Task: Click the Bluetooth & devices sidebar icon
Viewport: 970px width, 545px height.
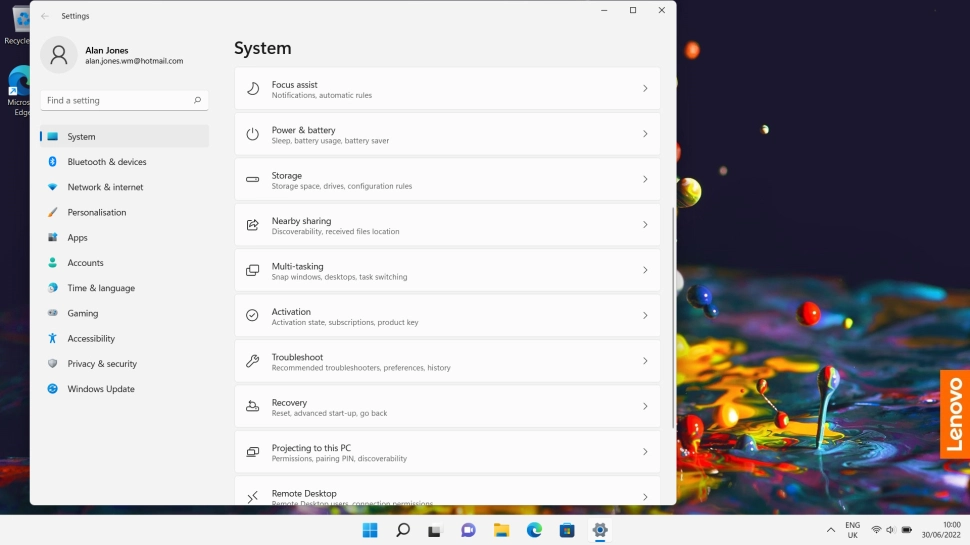Action: coord(52,162)
